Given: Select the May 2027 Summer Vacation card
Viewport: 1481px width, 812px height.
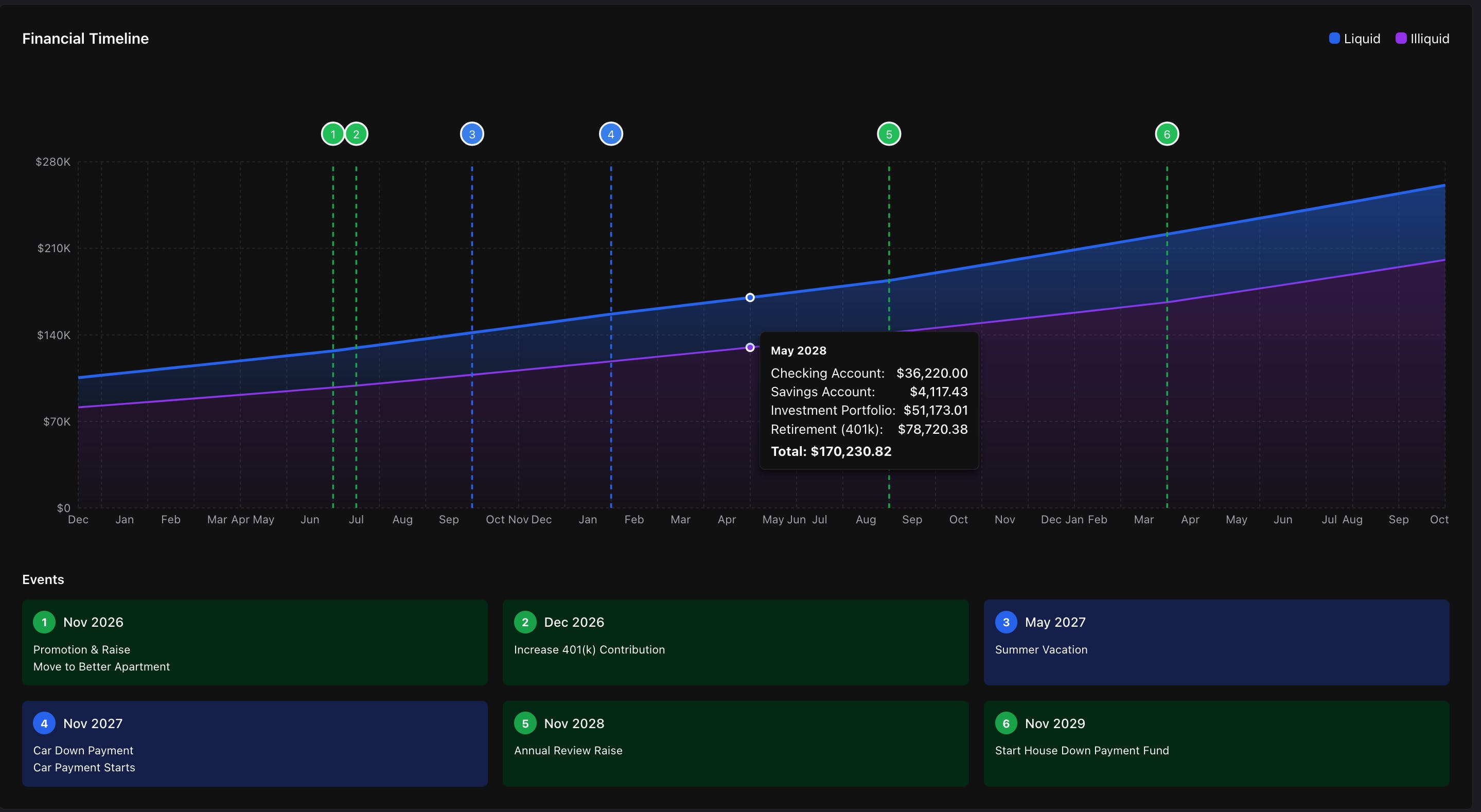Looking at the screenshot, I should (1216, 642).
